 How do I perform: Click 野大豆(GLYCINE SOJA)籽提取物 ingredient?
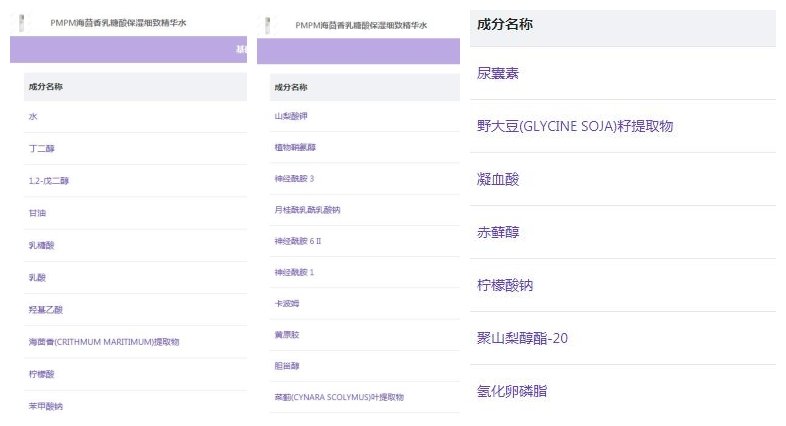click(575, 126)
